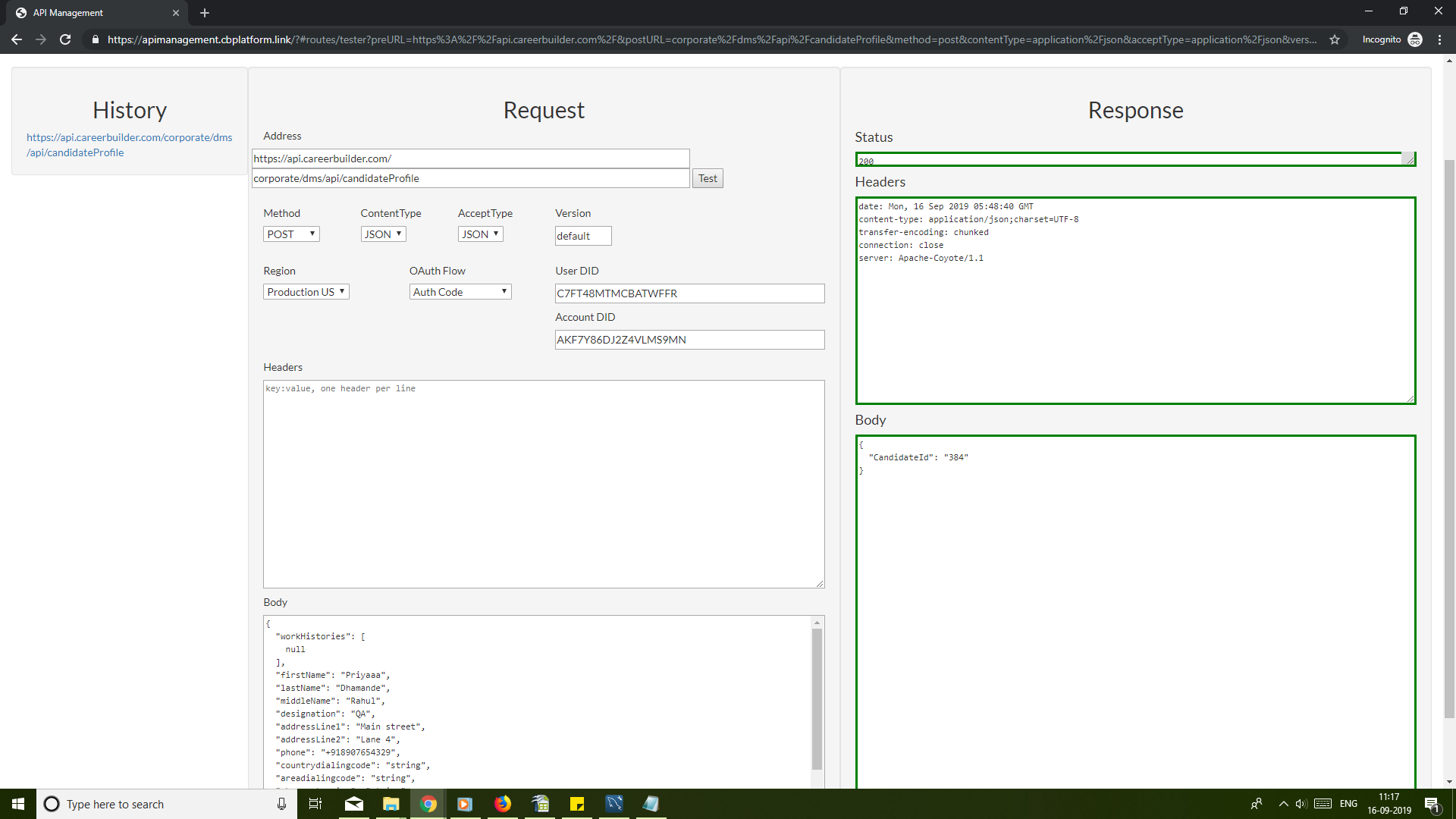Open the Region dropdown Production US
1456x819 pixels.
point(306,292)
